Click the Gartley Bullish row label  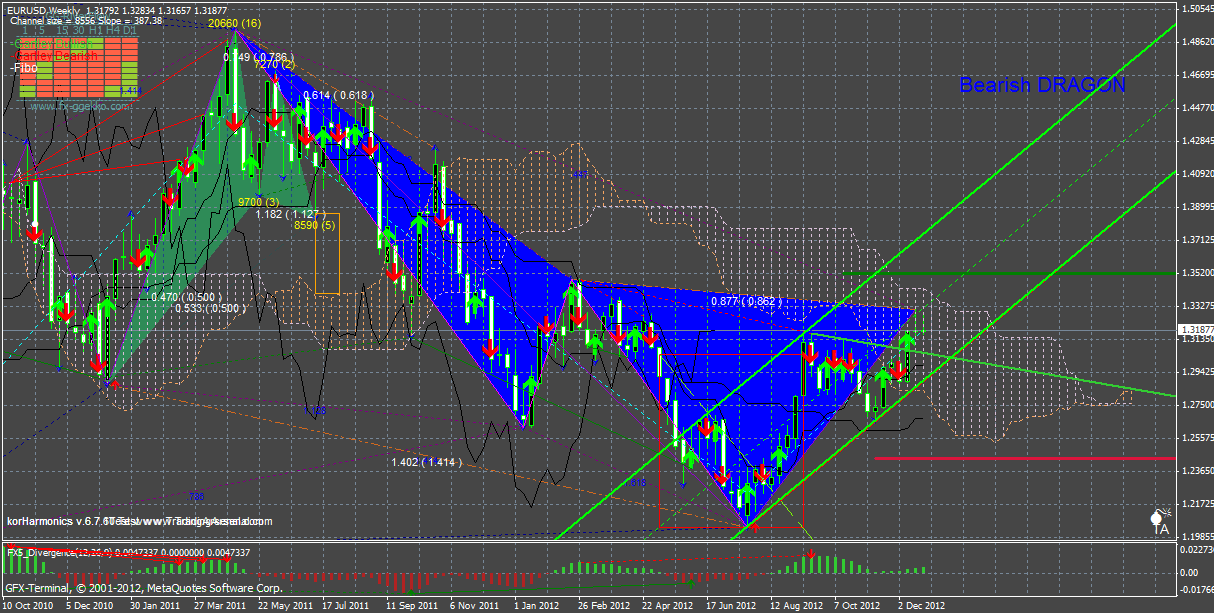pos(52,43)
